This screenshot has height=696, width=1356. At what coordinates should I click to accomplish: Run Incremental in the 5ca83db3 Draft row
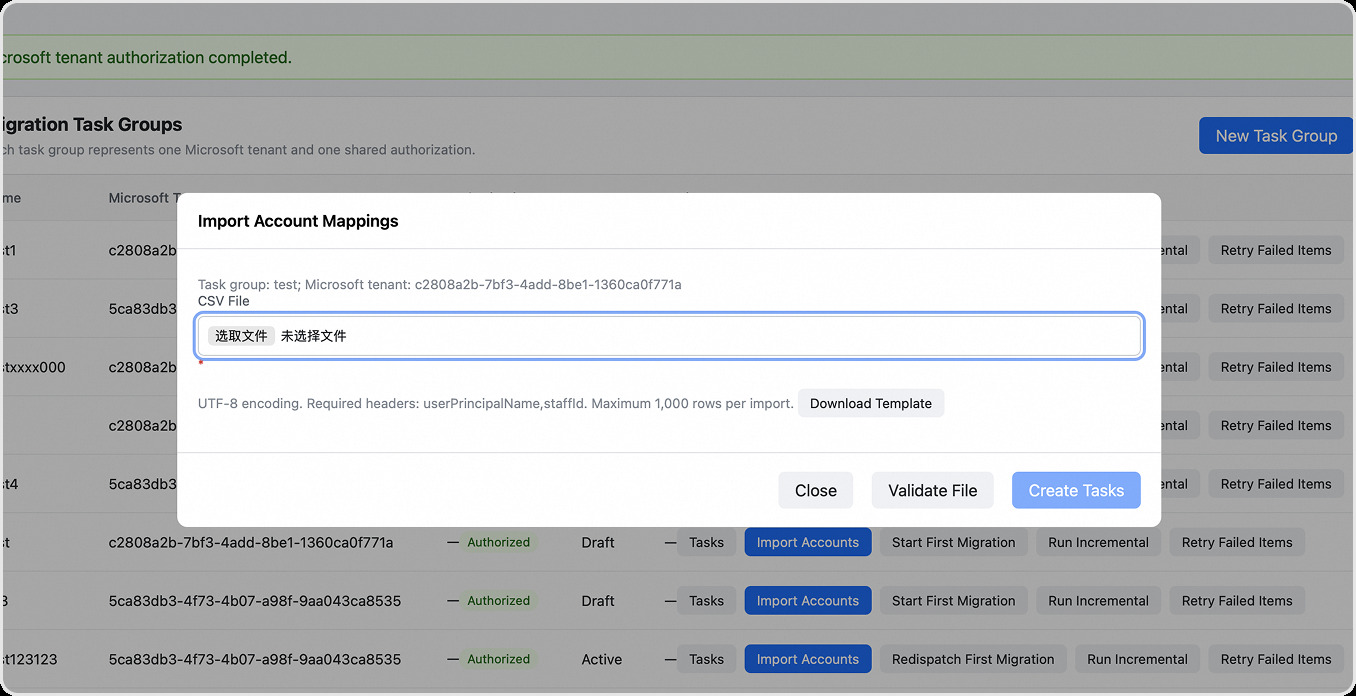(1098, 601)
